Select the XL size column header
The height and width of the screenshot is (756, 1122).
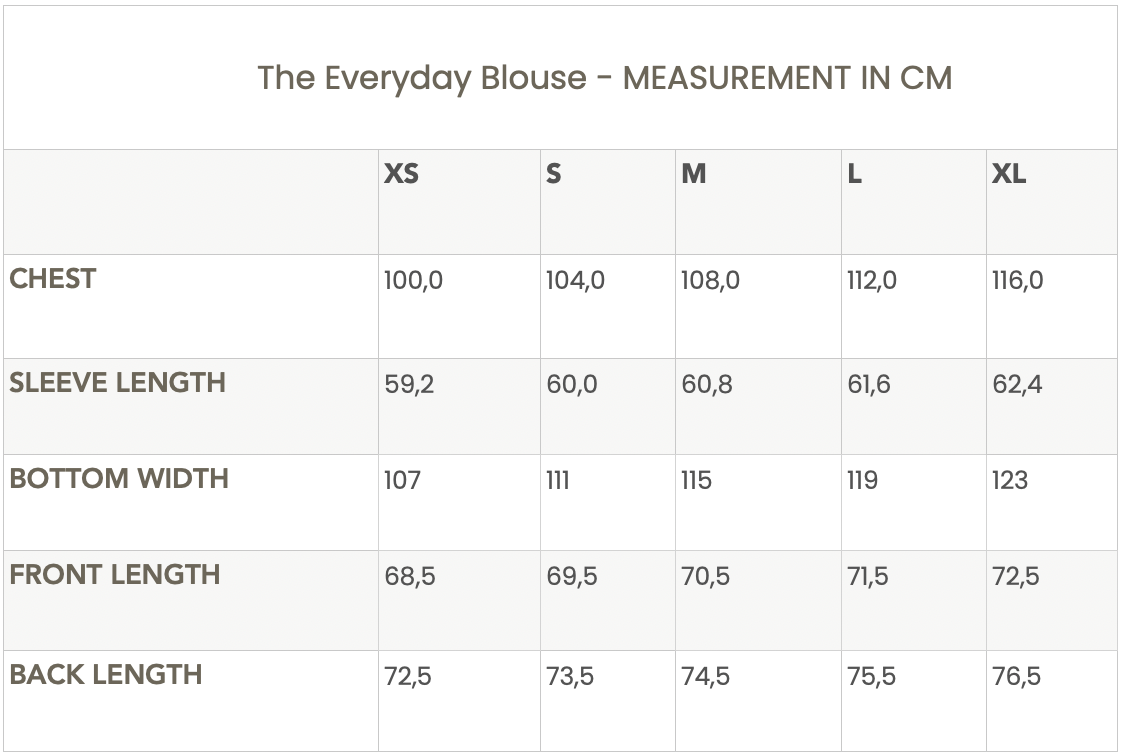pos(1008,174)
